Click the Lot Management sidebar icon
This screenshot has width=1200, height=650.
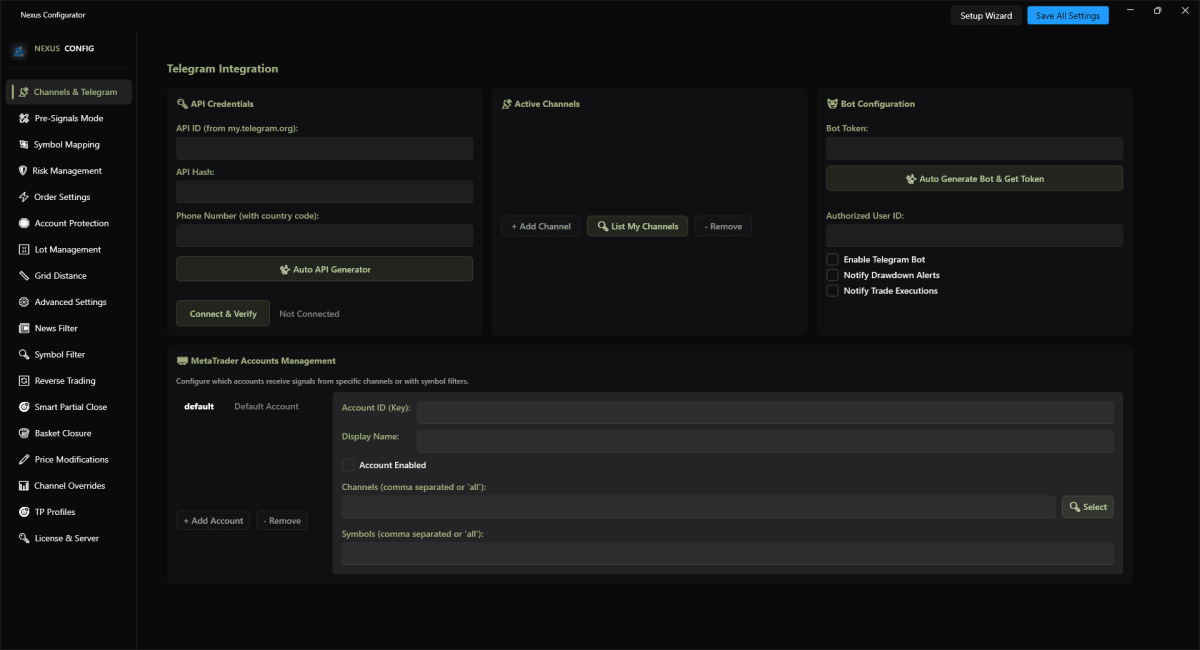coord(24,249)
